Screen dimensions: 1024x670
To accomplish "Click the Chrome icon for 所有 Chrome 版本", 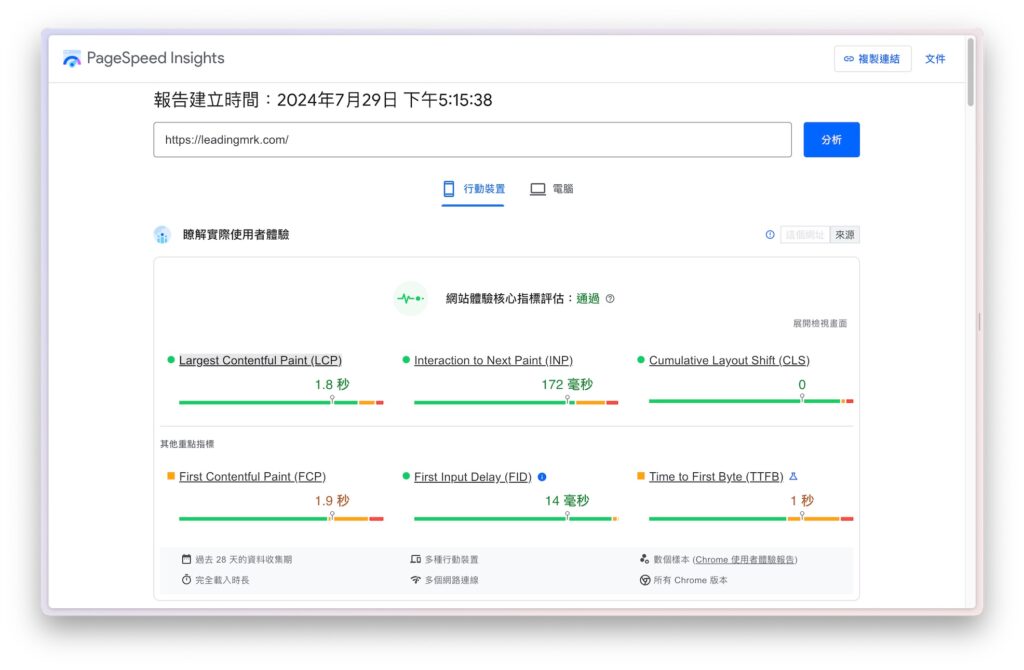I will [x=645, y=580].
